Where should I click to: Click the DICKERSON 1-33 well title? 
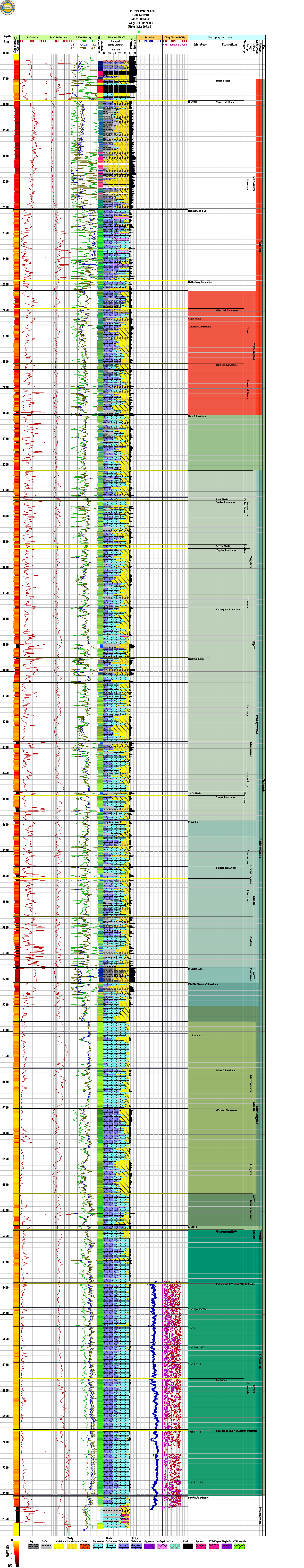click(x=142, y=11)
